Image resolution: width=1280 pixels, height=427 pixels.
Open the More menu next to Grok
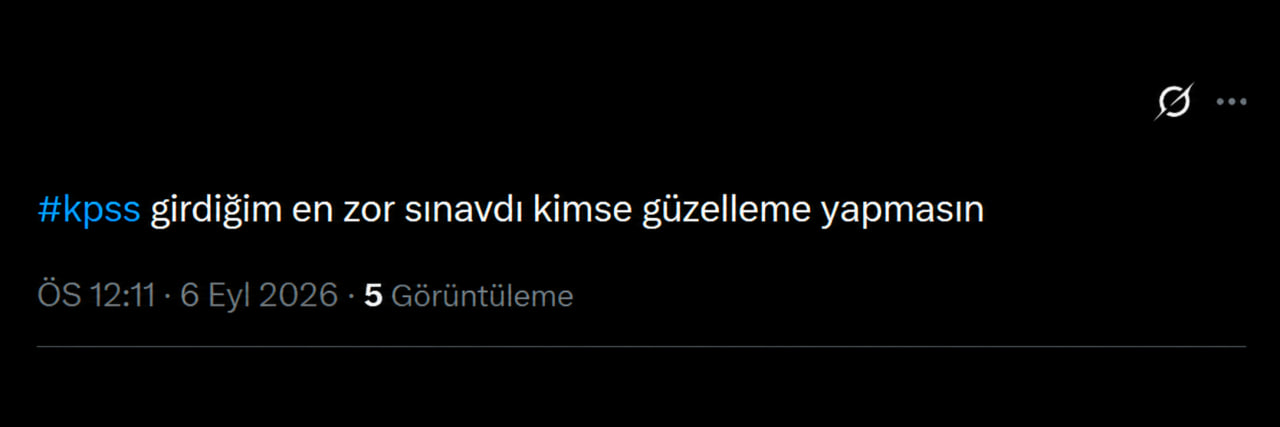click(x=1231, y=102)
